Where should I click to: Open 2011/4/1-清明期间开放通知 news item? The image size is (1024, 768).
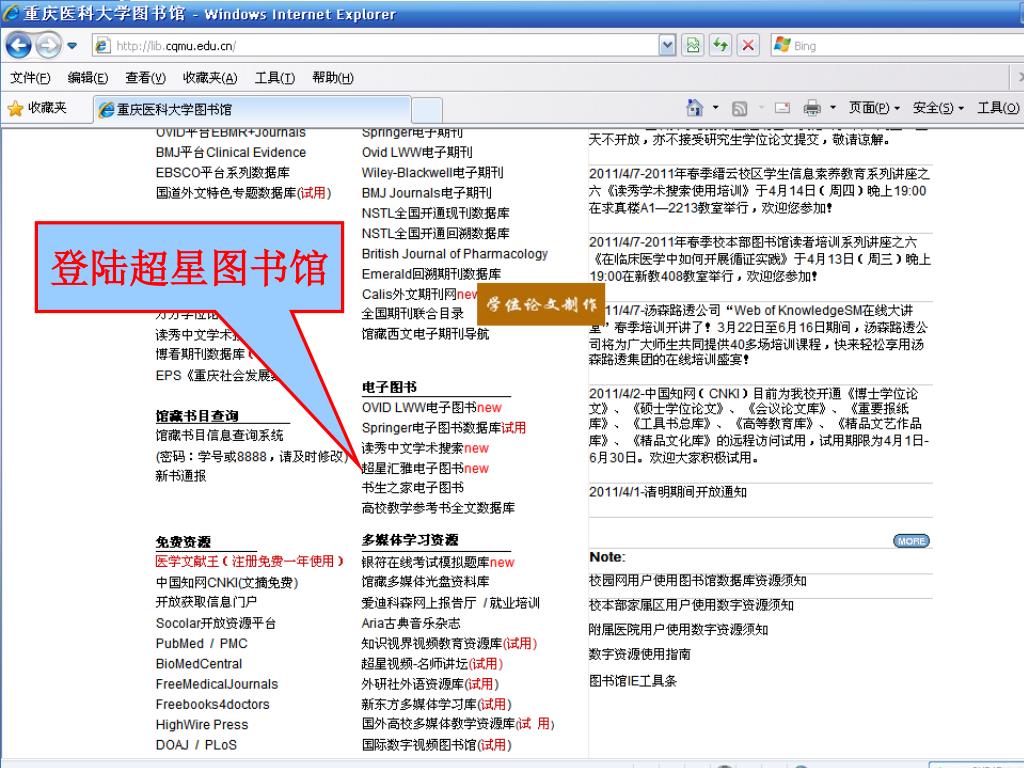667,492
